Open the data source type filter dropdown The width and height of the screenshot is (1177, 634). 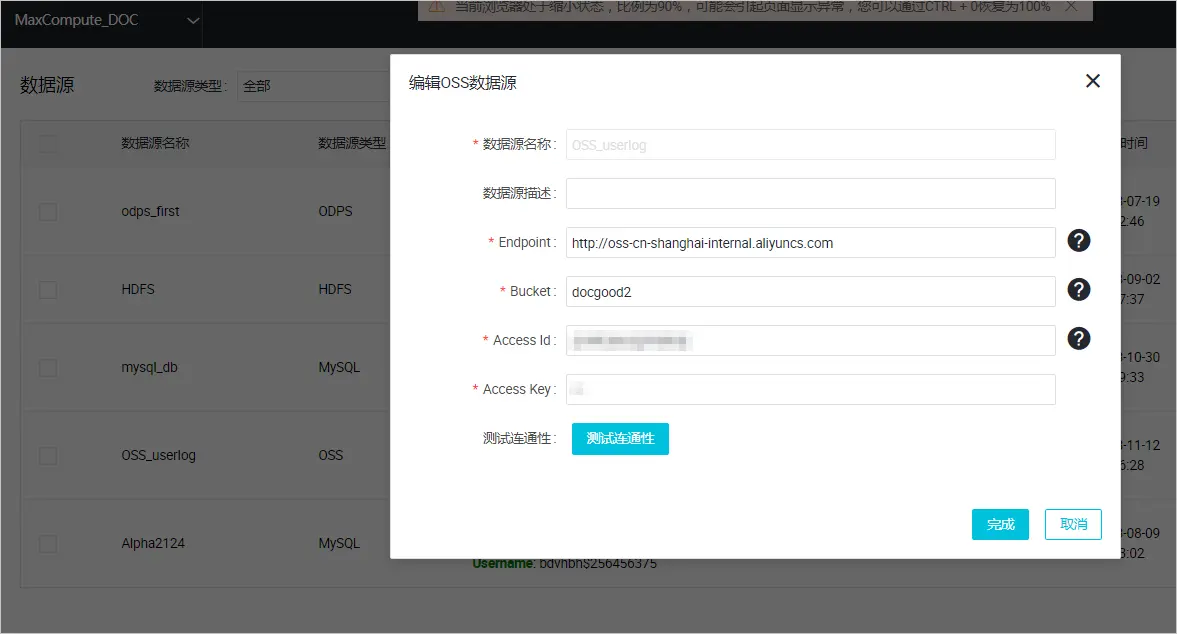pos(315,86)
